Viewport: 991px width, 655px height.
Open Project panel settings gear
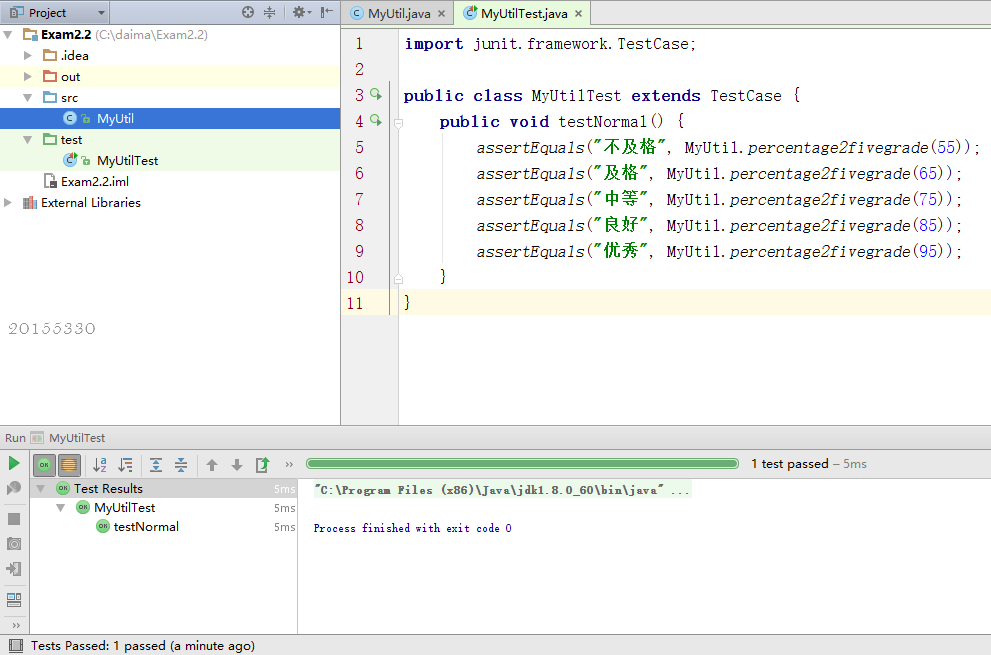click(301, 12)
